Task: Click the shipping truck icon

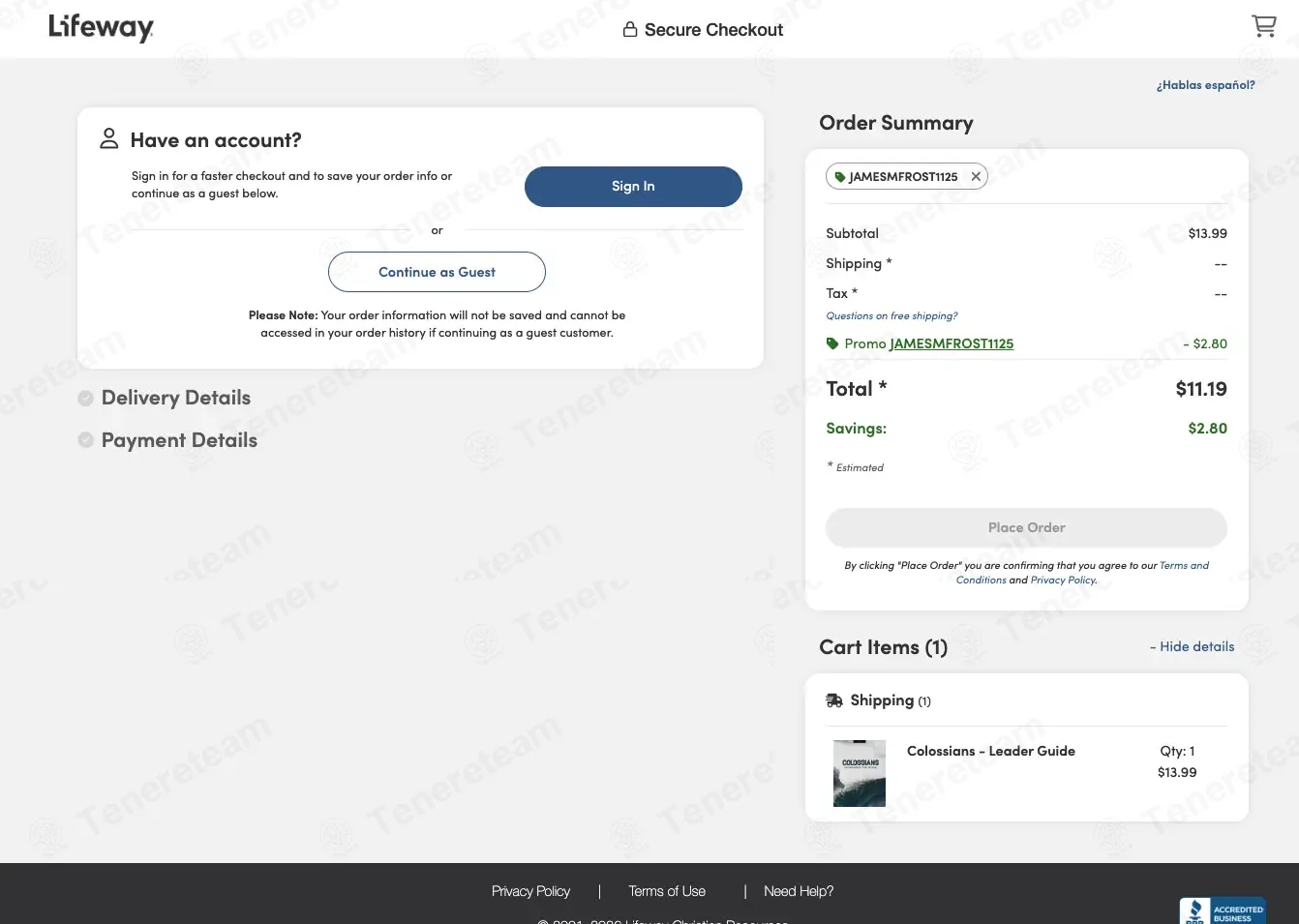Action: [x=834, y=700]
